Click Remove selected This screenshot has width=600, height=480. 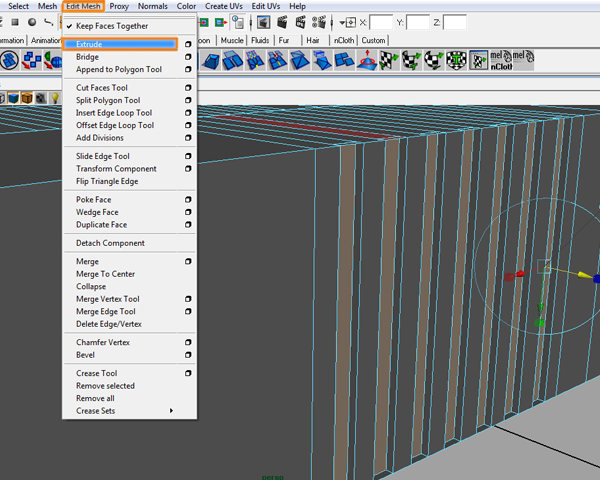click(105, 386)
